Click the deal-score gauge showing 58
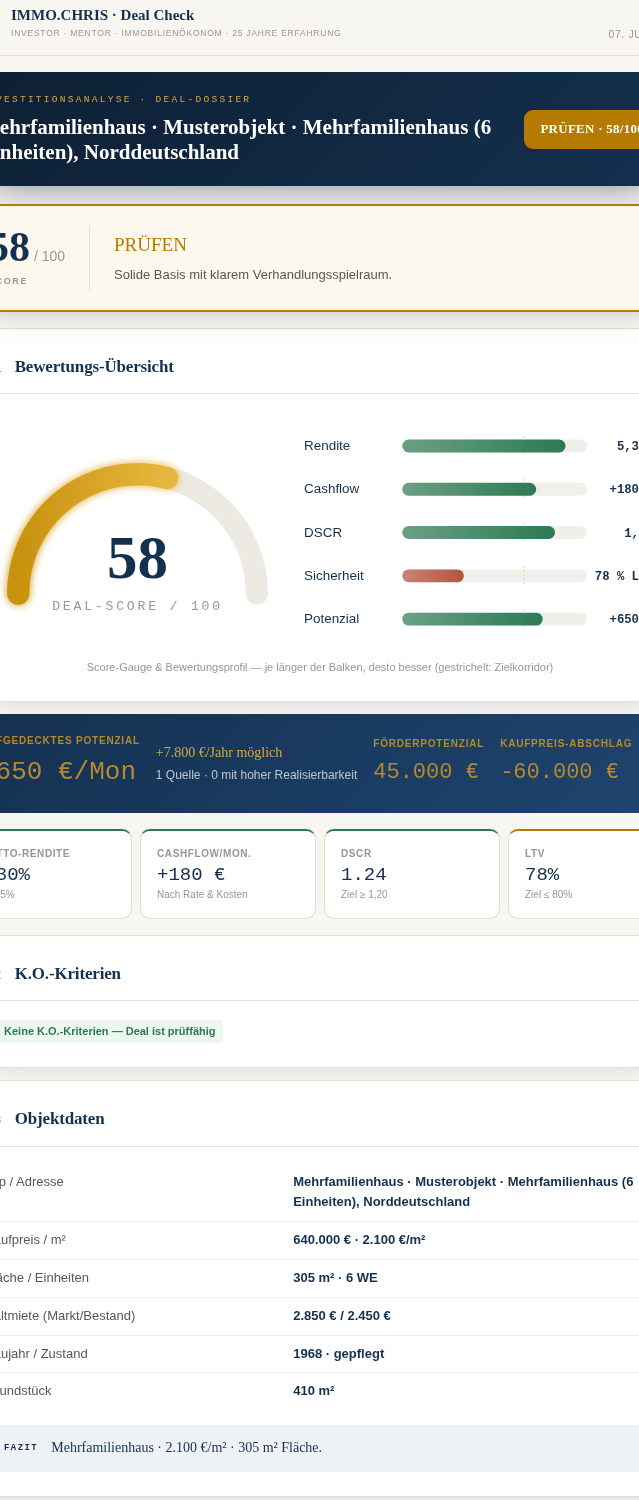The image size is (639, 1500). point(137,535)
